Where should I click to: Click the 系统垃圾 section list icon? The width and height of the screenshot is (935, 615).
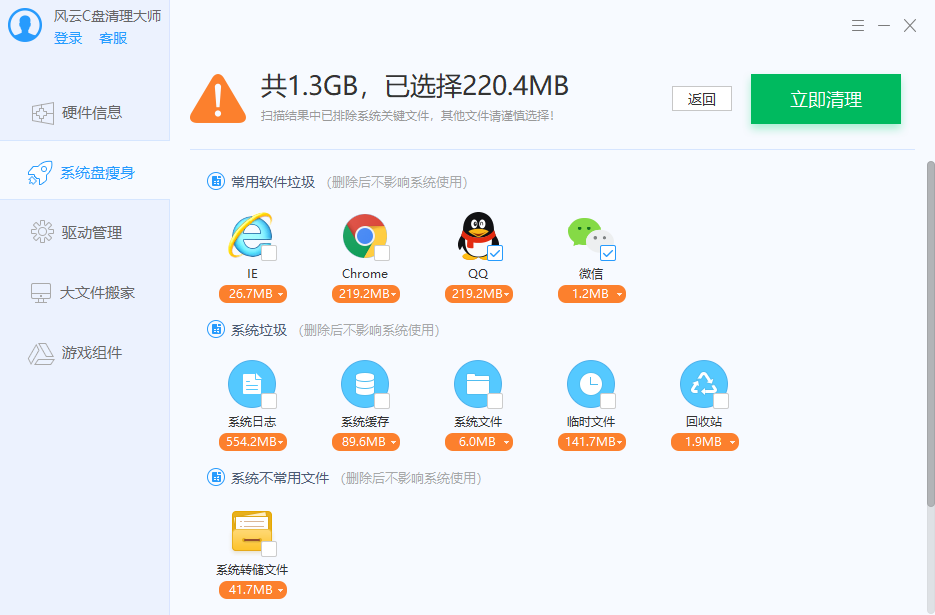click(216, 329)
